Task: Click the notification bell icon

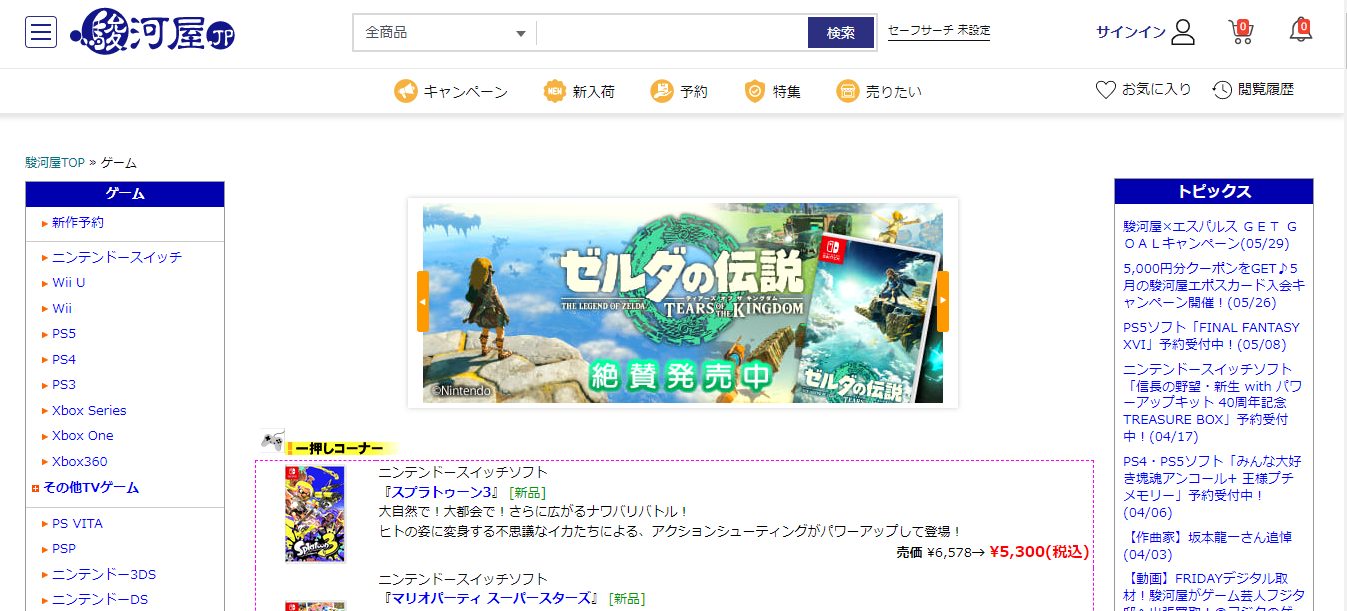Action: [x=1300, y=31]
